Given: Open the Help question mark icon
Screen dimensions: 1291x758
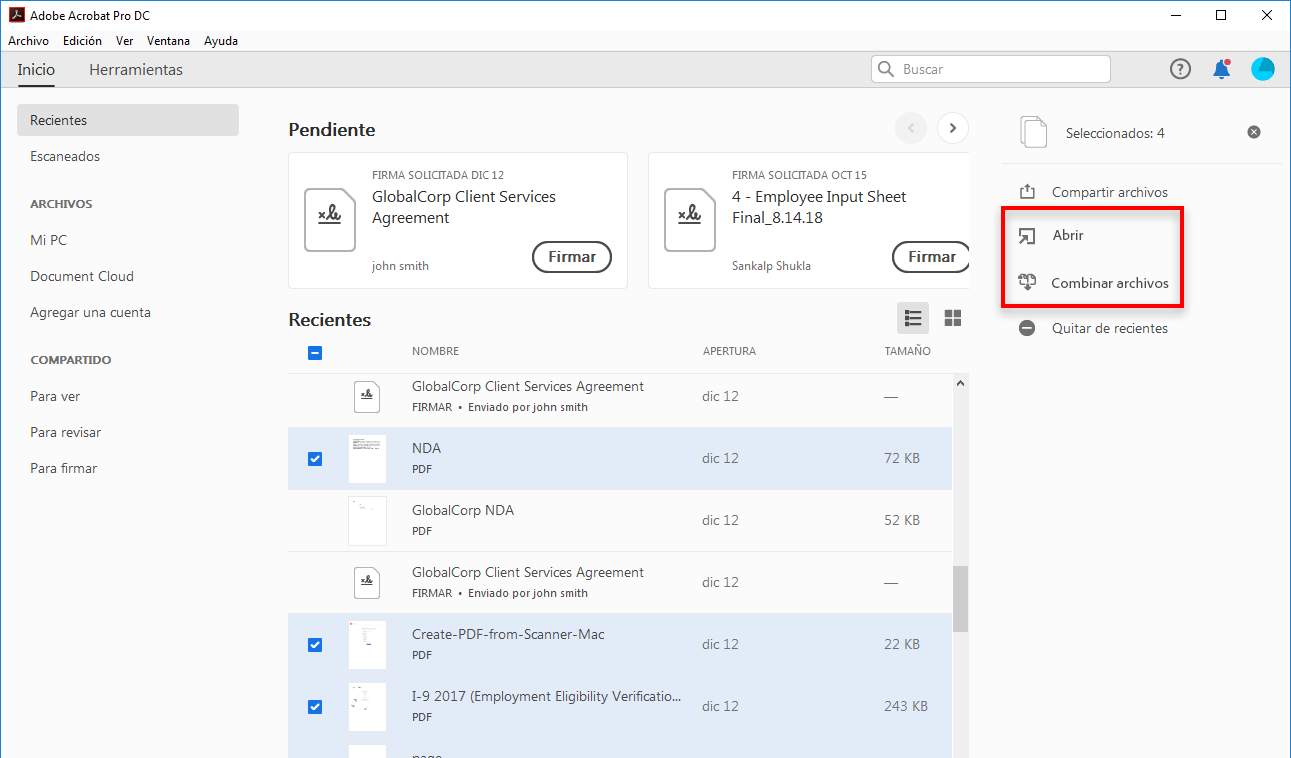Looking at the screenshot, I should coord(1181,69).
